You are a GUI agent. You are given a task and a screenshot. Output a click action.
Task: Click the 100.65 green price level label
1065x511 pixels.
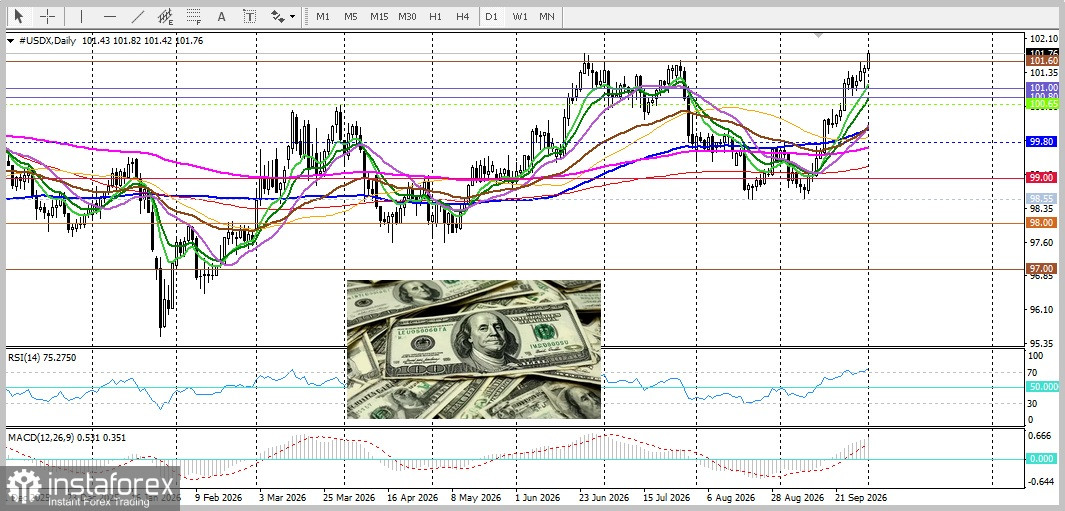click(x=1043, y=104)
